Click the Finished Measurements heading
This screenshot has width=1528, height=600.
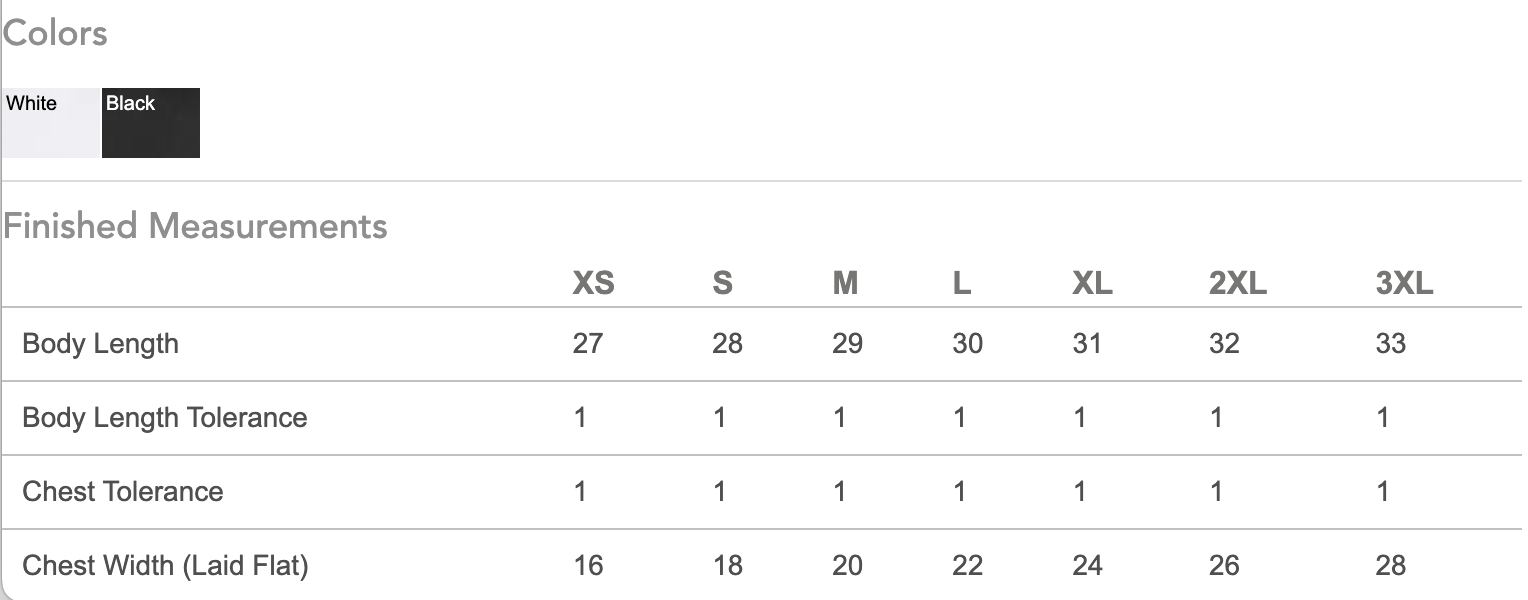coord(195,226)
